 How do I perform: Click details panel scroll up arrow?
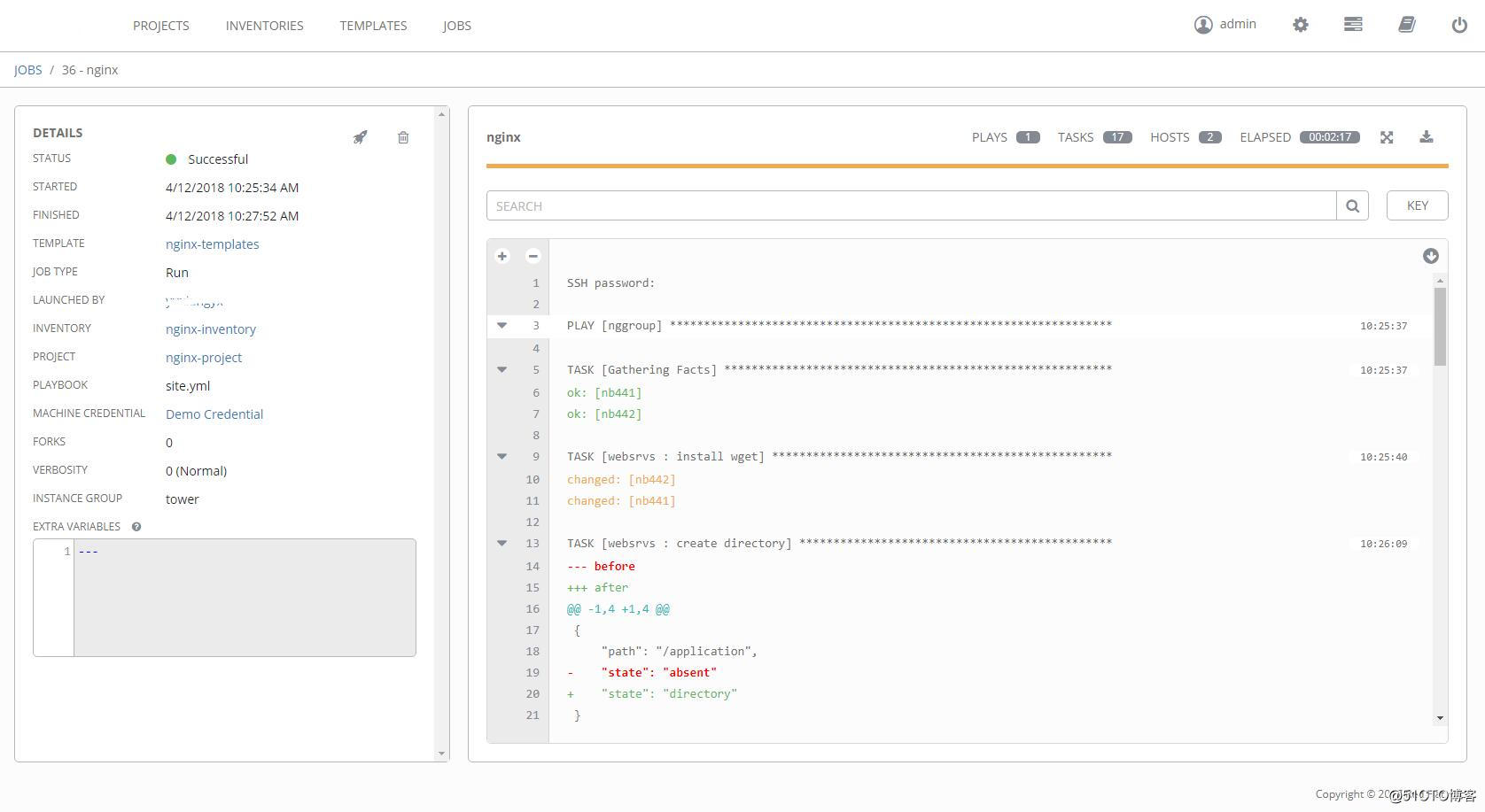tap(441, 114)
